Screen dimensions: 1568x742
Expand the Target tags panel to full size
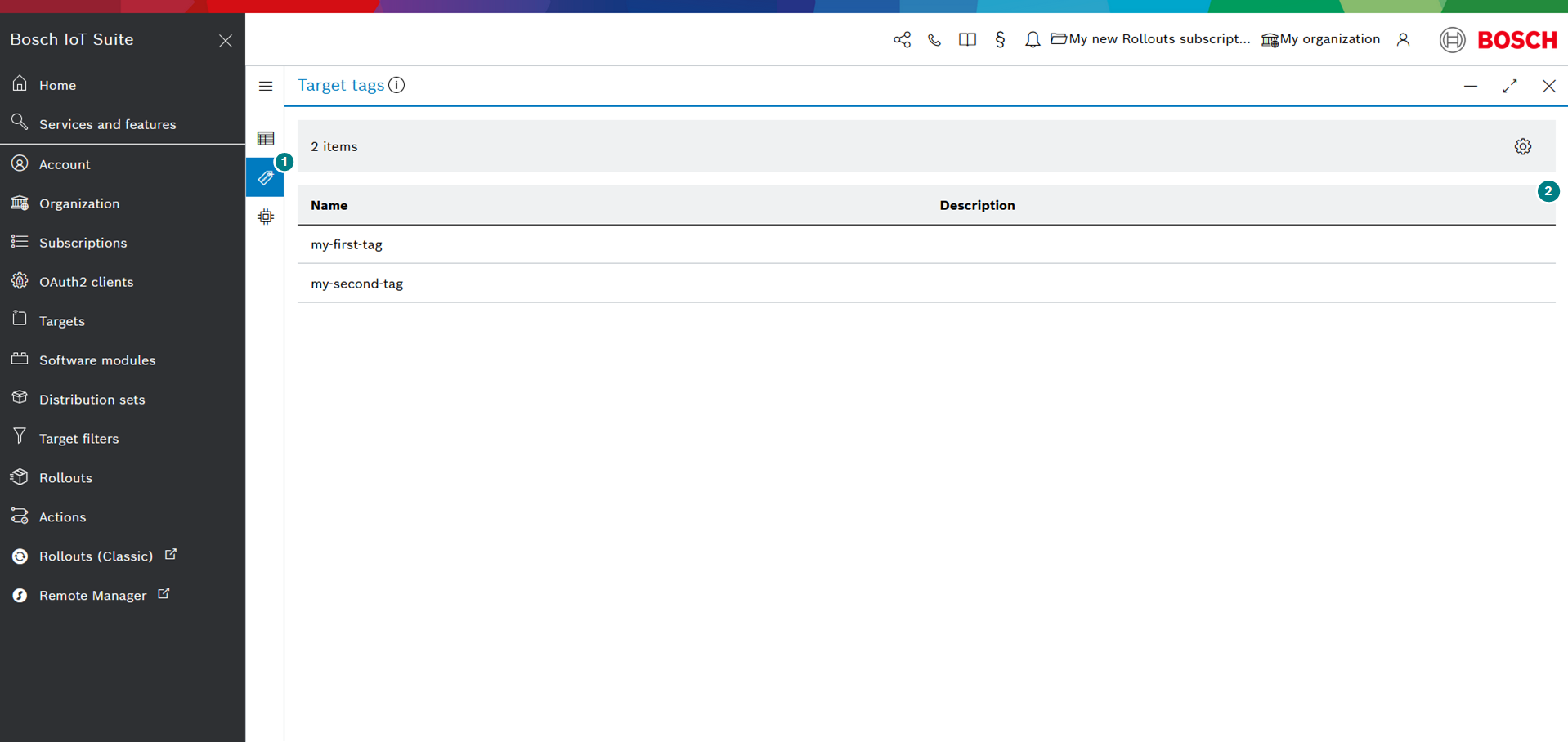click(1509, 86)
